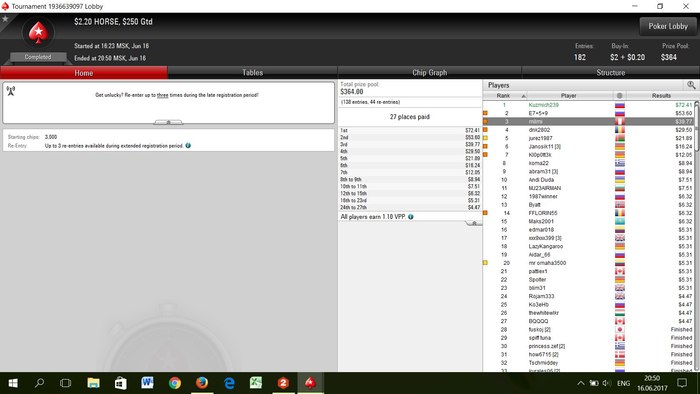
Task: Select player Andi Duda
Action: pos(541,180)
